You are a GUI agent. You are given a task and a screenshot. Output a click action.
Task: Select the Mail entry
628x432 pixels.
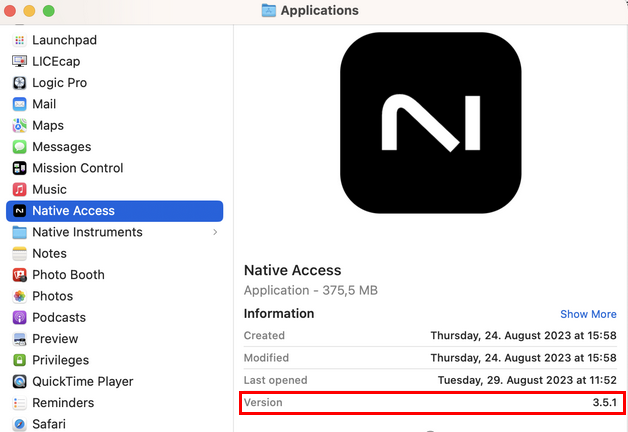tap(115, 104)
